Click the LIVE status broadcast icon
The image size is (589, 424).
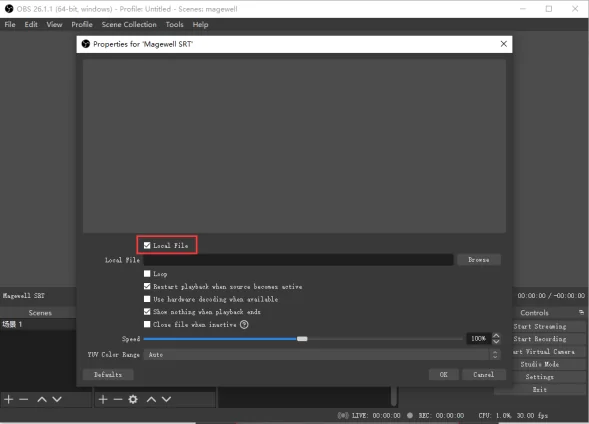343,415
